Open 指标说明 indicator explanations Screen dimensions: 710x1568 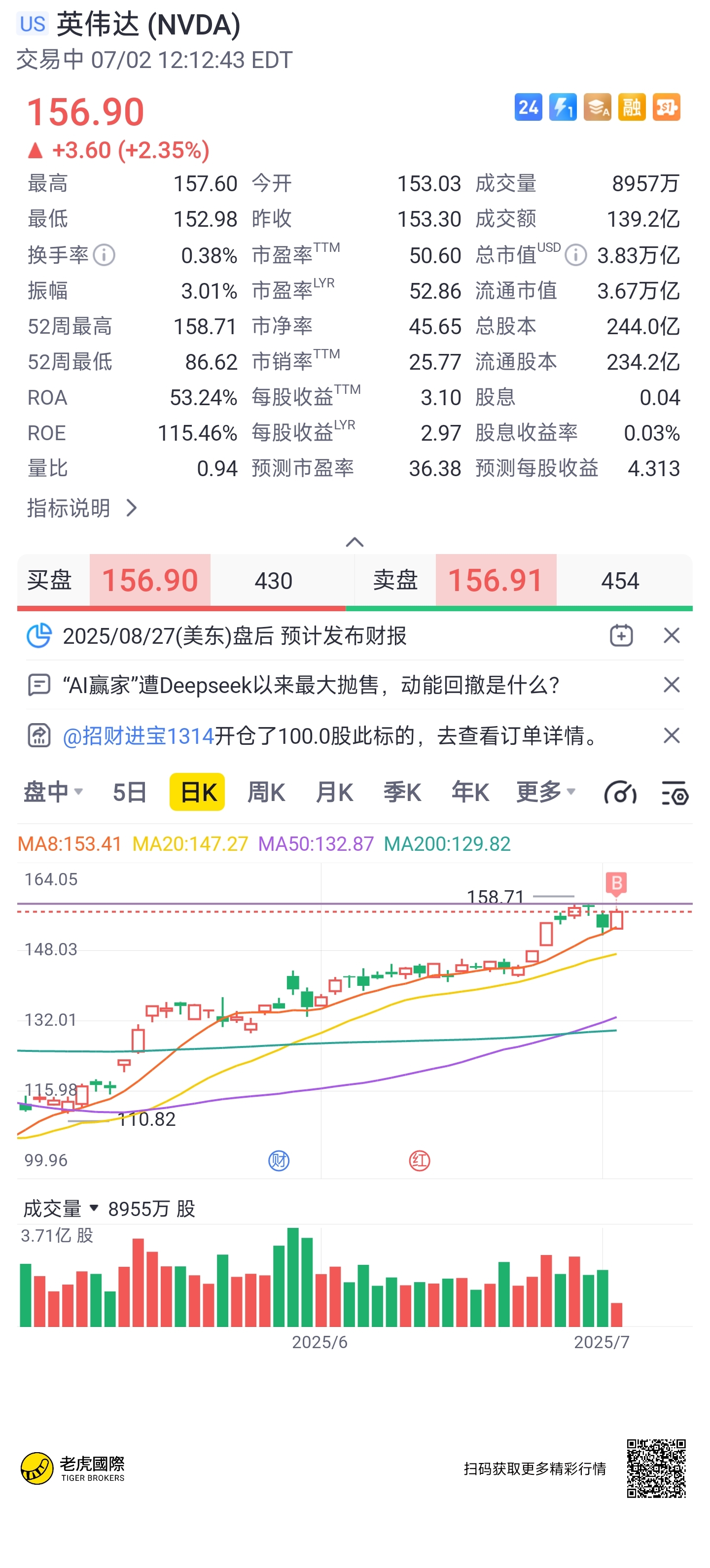point(83,508)
